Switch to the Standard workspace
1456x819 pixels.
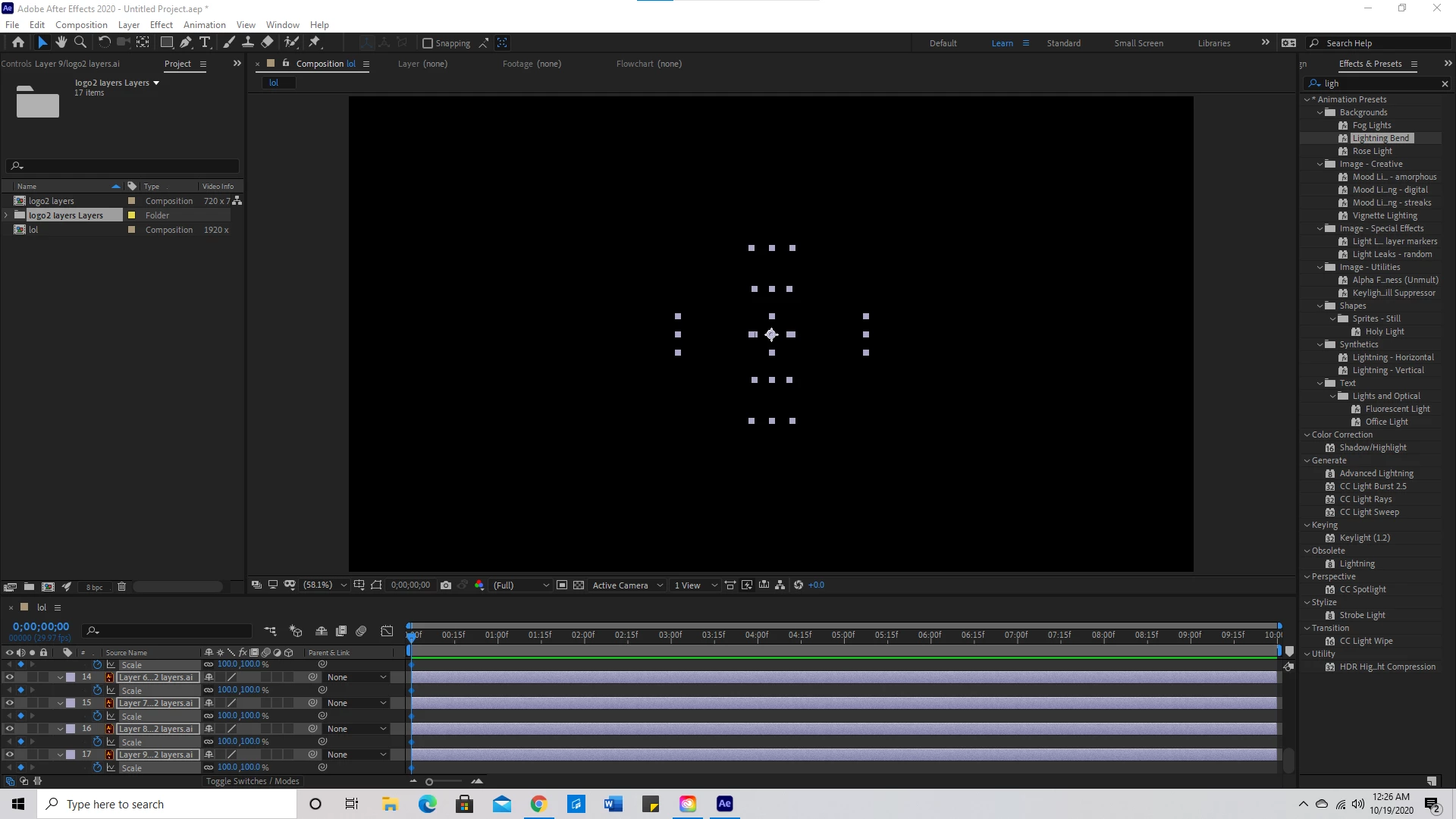pos(1063,43)
